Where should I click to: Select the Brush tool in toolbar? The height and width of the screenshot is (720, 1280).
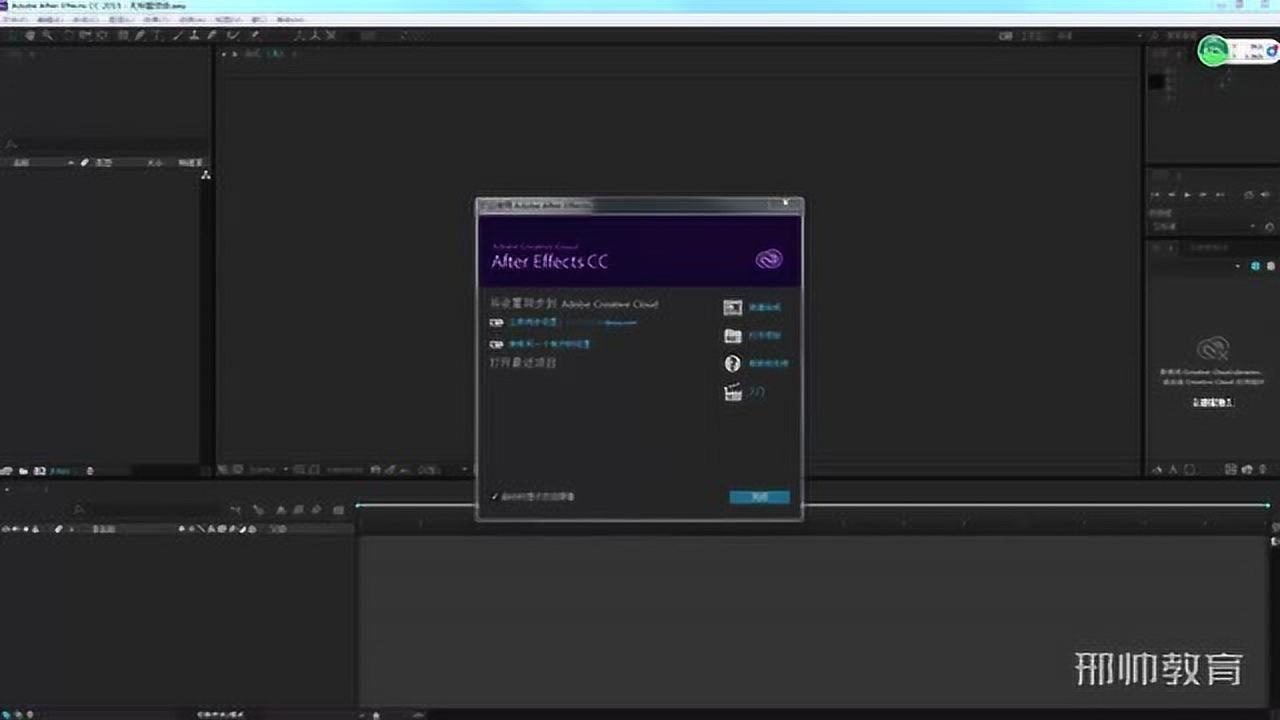[x=178, y=35]
